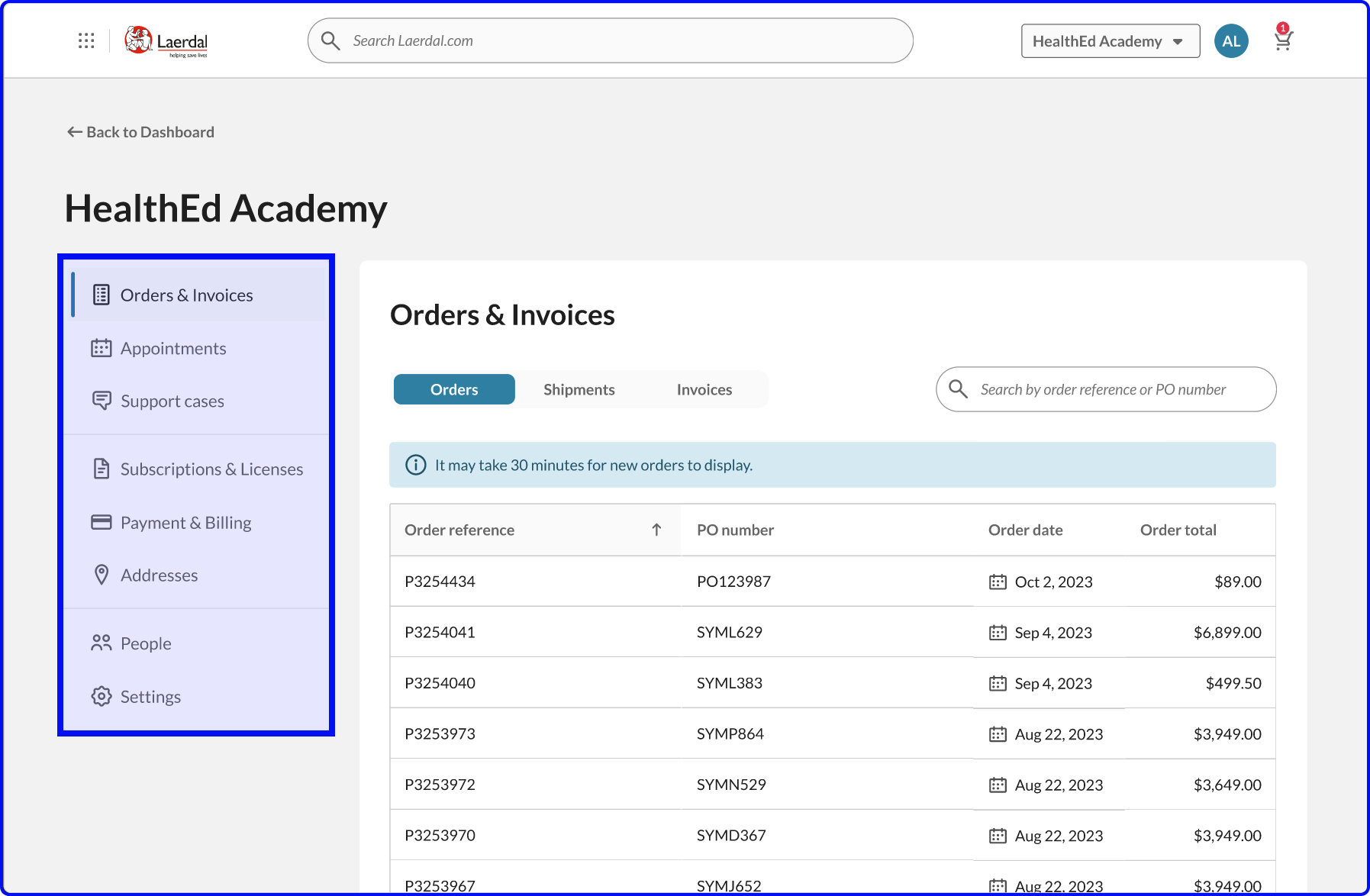Focus the order reference or PO search box

pos(1106,390)
